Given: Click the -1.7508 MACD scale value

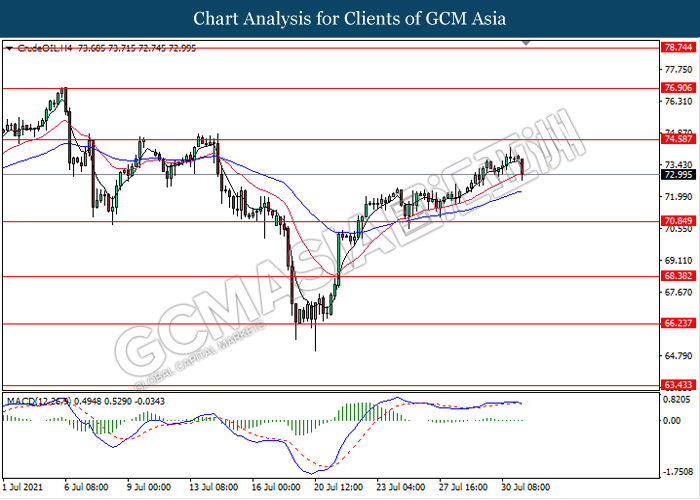Looking at the screenshot, I should [x=677, y=470].
